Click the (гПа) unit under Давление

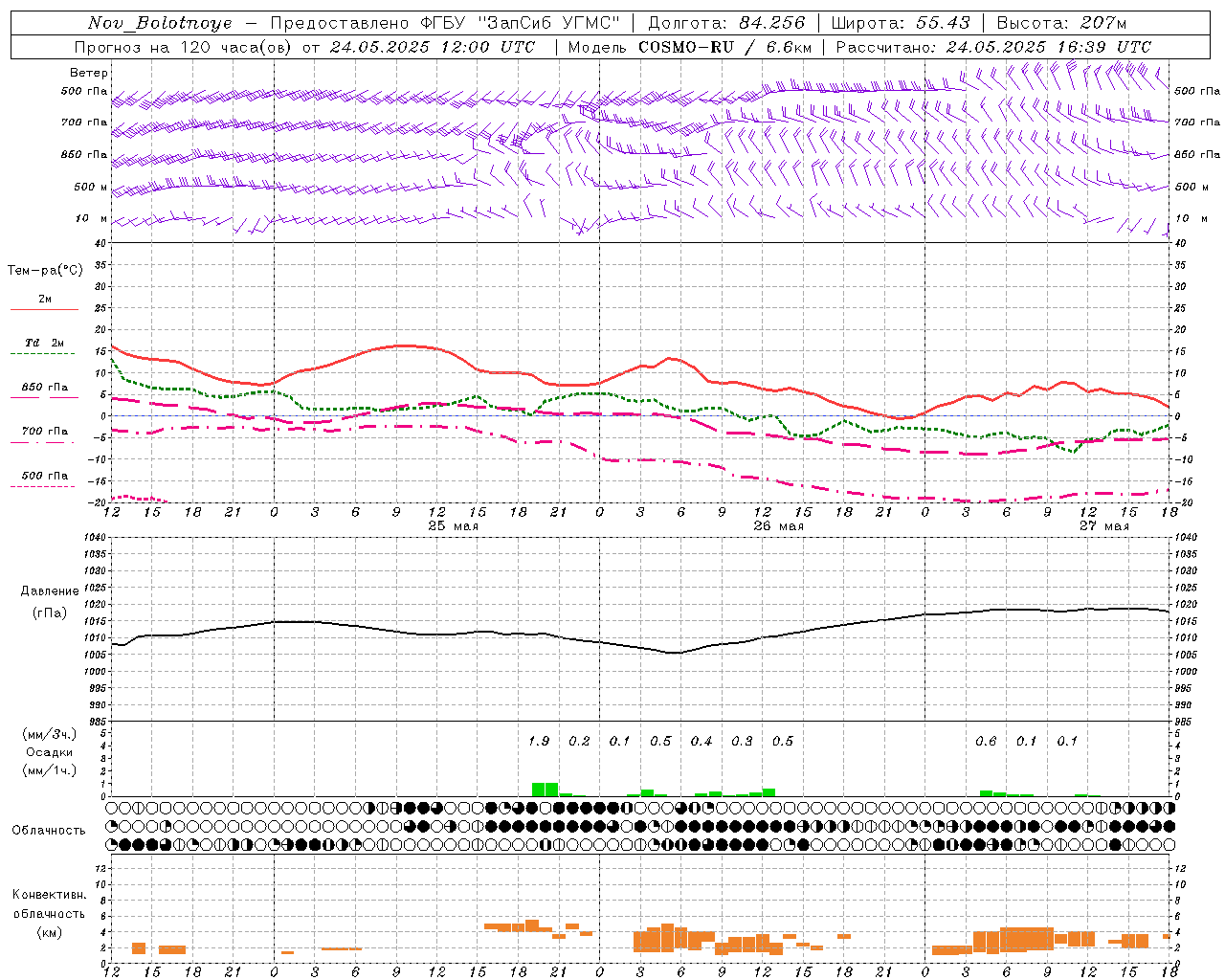coord(50,613)
